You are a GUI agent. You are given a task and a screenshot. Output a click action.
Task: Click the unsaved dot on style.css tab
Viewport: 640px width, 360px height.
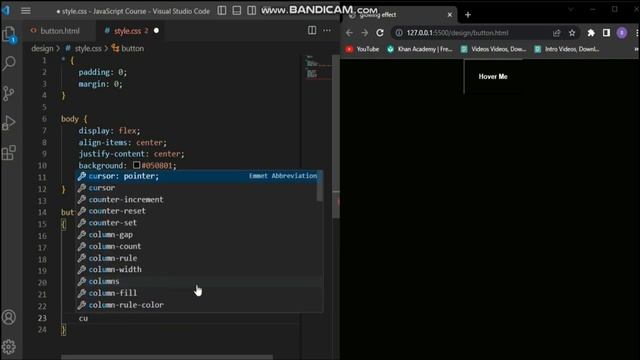156,31
